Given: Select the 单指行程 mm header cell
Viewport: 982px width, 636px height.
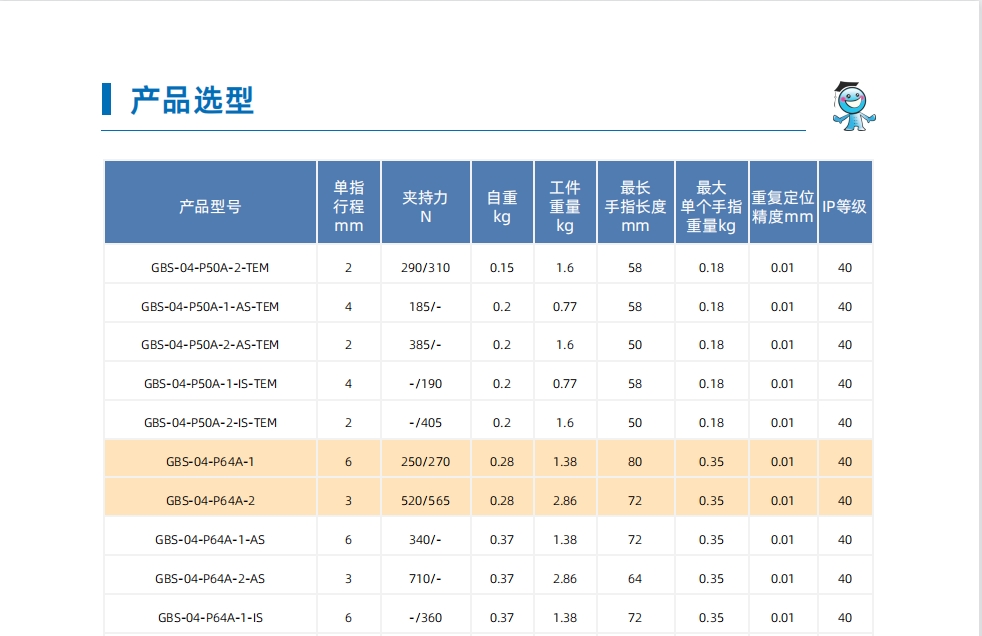Looking at the screenshot, I should coord(348,207).
